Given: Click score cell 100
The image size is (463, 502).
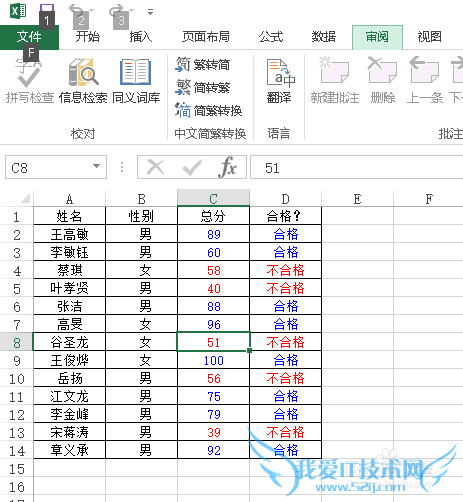Looking at the screenshot, I should click(x=213, y=360).
